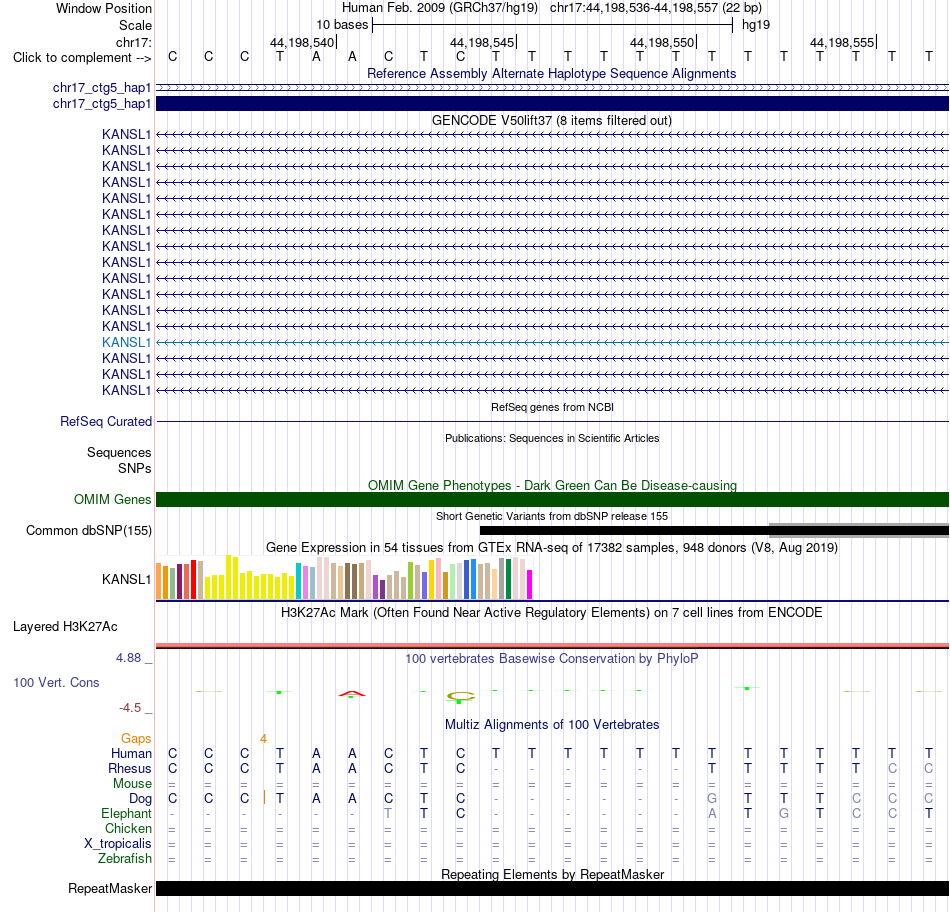Click the 'Mouse' species alignment label
The width and height of the screenshot is (950, 912).
pyautogui.click(x=132, y=784)
